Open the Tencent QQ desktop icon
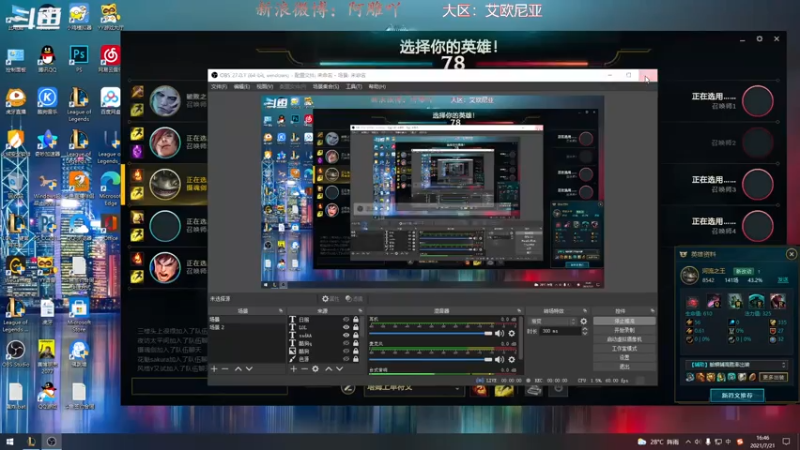Screen dimensions: 800x450 pos(47,58)
